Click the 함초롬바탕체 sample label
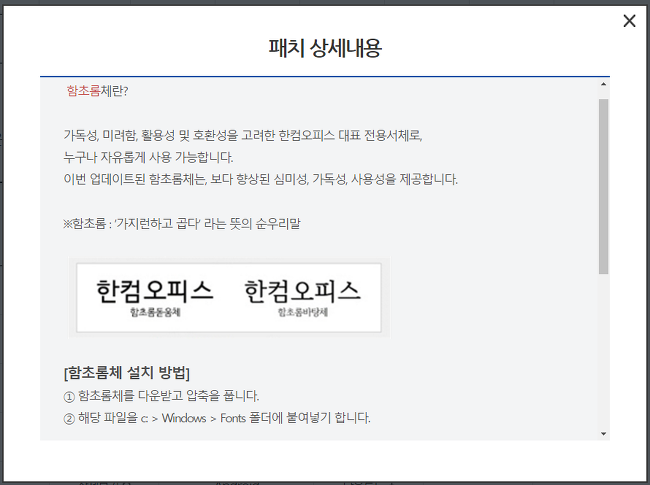Screen dimensions: 650x485 pos(303,312)
